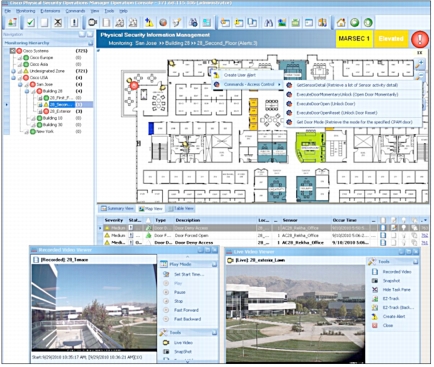The image size is (434, 367).
Task: Click the Snapshot icon in Live Video tools
Action: coord(375,281)
